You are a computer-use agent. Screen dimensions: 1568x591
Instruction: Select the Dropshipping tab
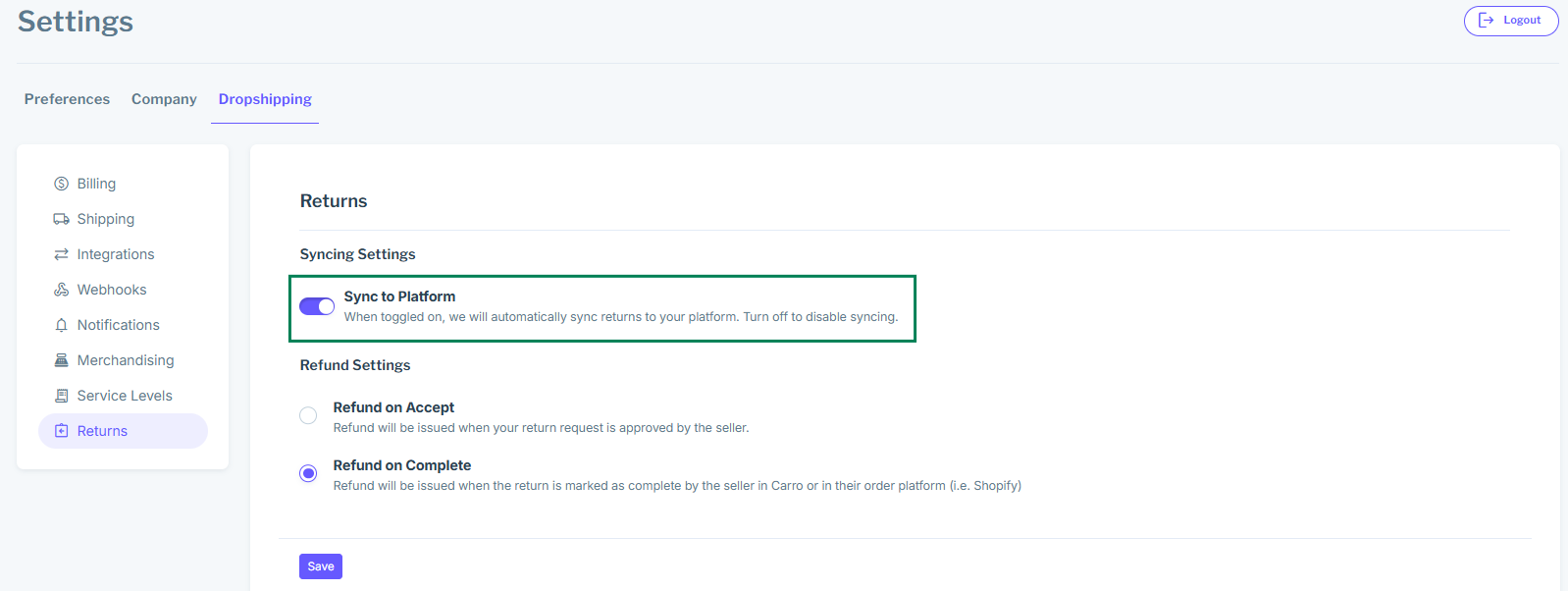pyautogui.click(x=265, y=99)
